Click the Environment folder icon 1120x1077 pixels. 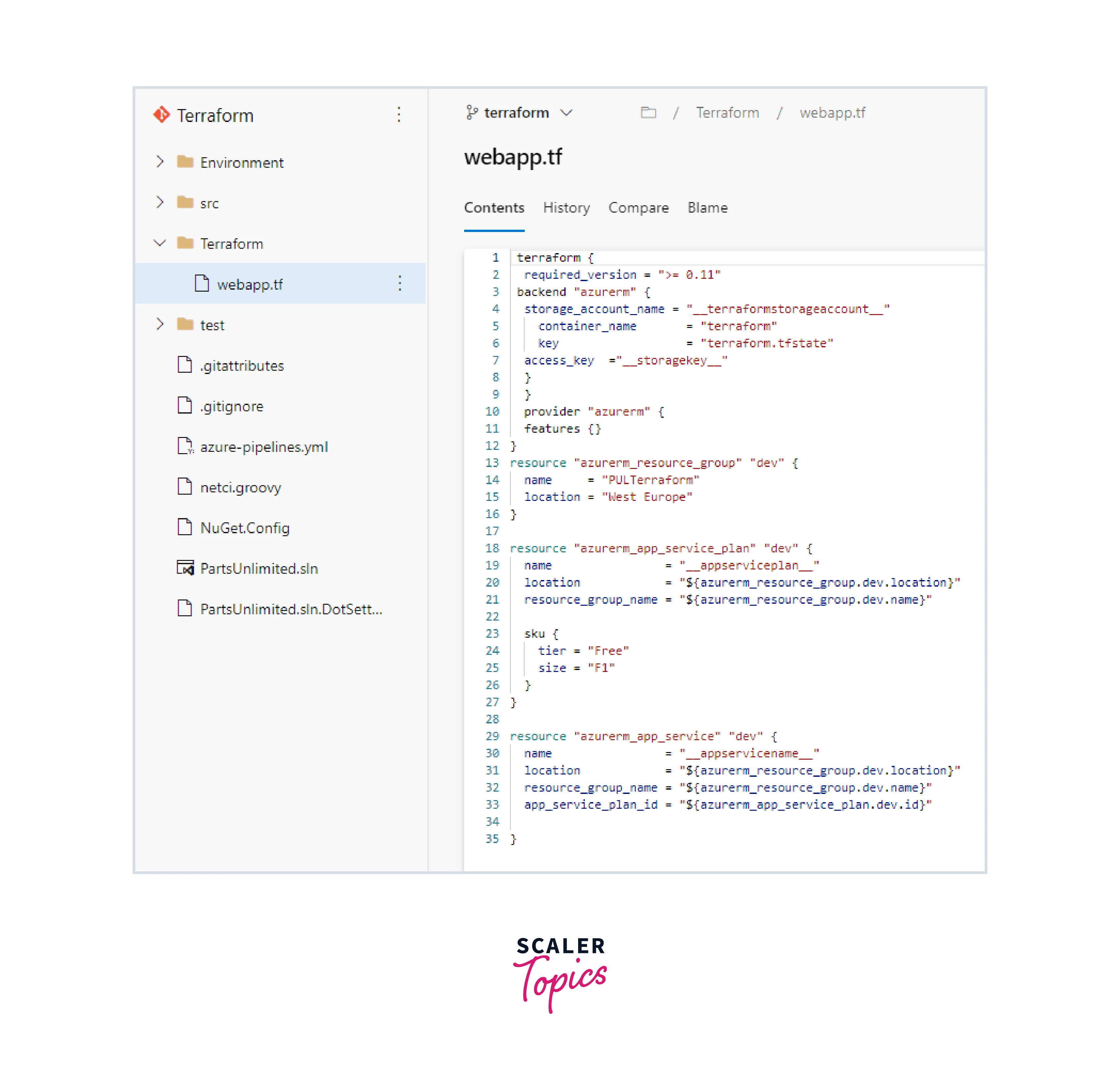[x=184, y=162]
